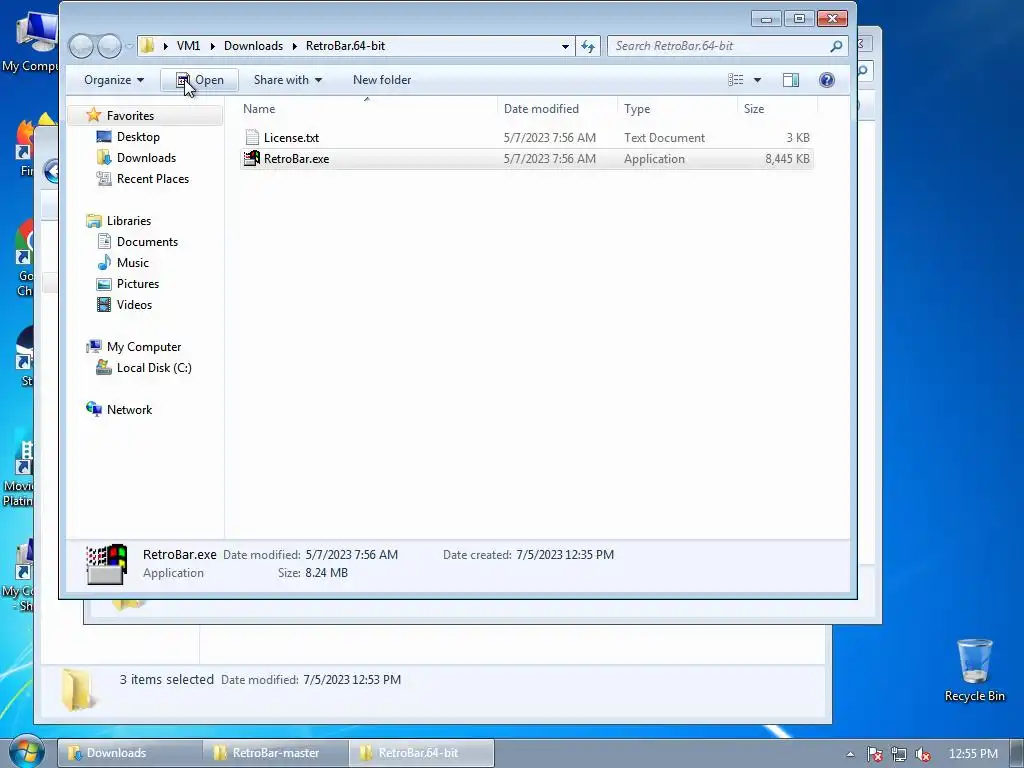
Task: Click the 12:55 PM taskbar clock
Action: (x=973, y=754)
